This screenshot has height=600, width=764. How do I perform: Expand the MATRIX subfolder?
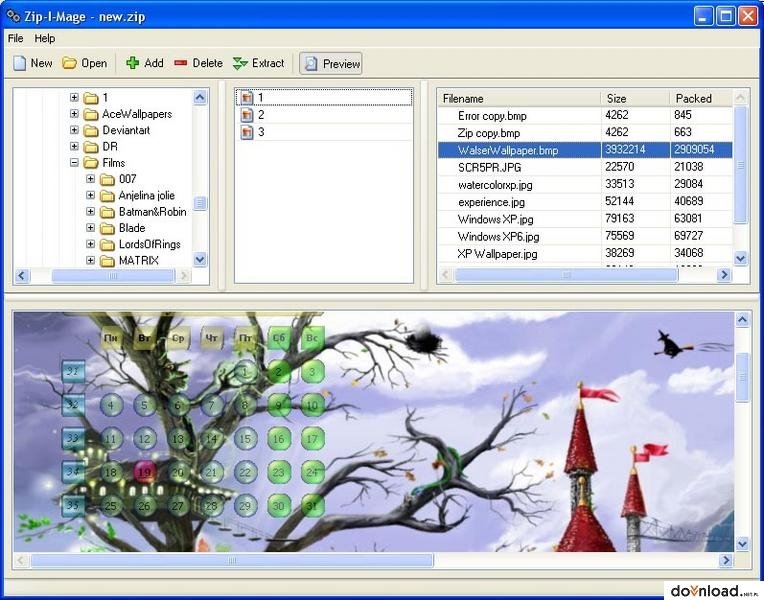pyautogui.click(x=91, y=260)
